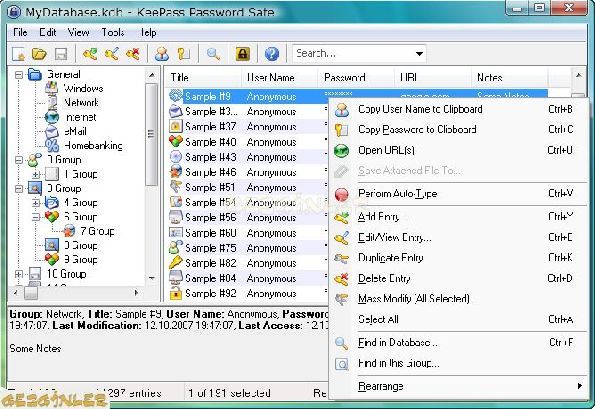The image size is (595, 409).
Task: Open the Edit menu
Action: (x=47, y=33)
